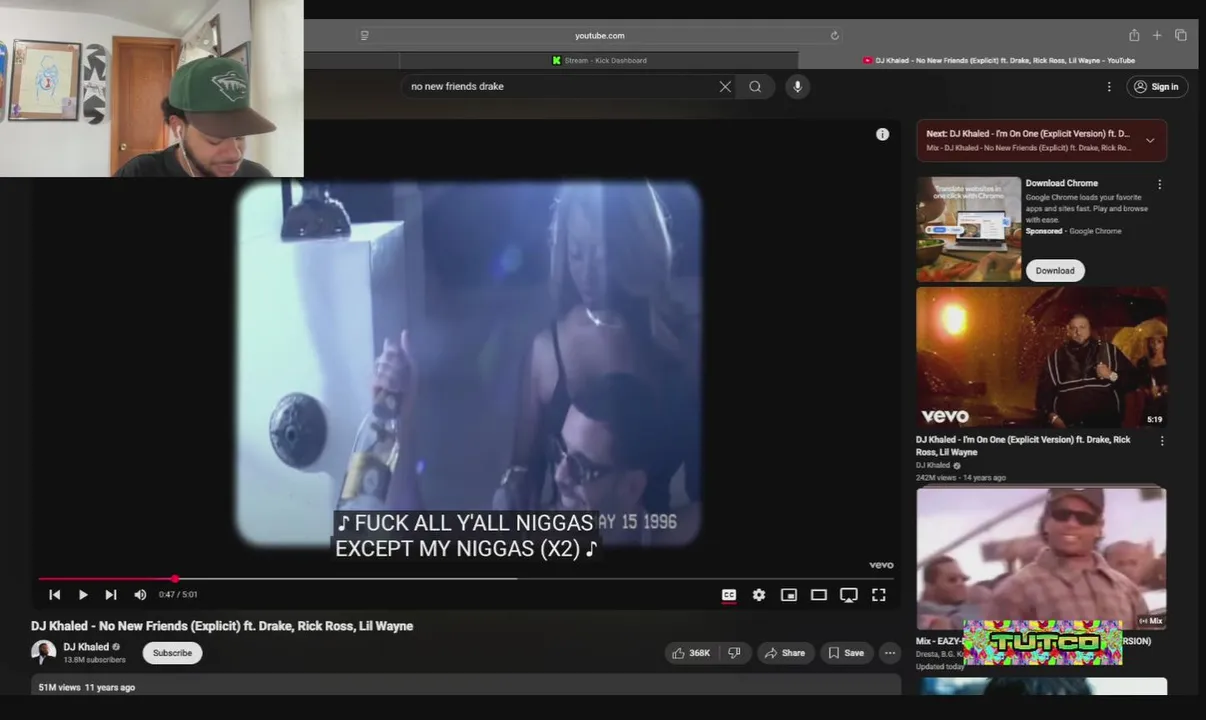The height and width of the screenshot is (720, 1206).
Task: Open DJ Khaled channel avatar
Action: (43, 653)
